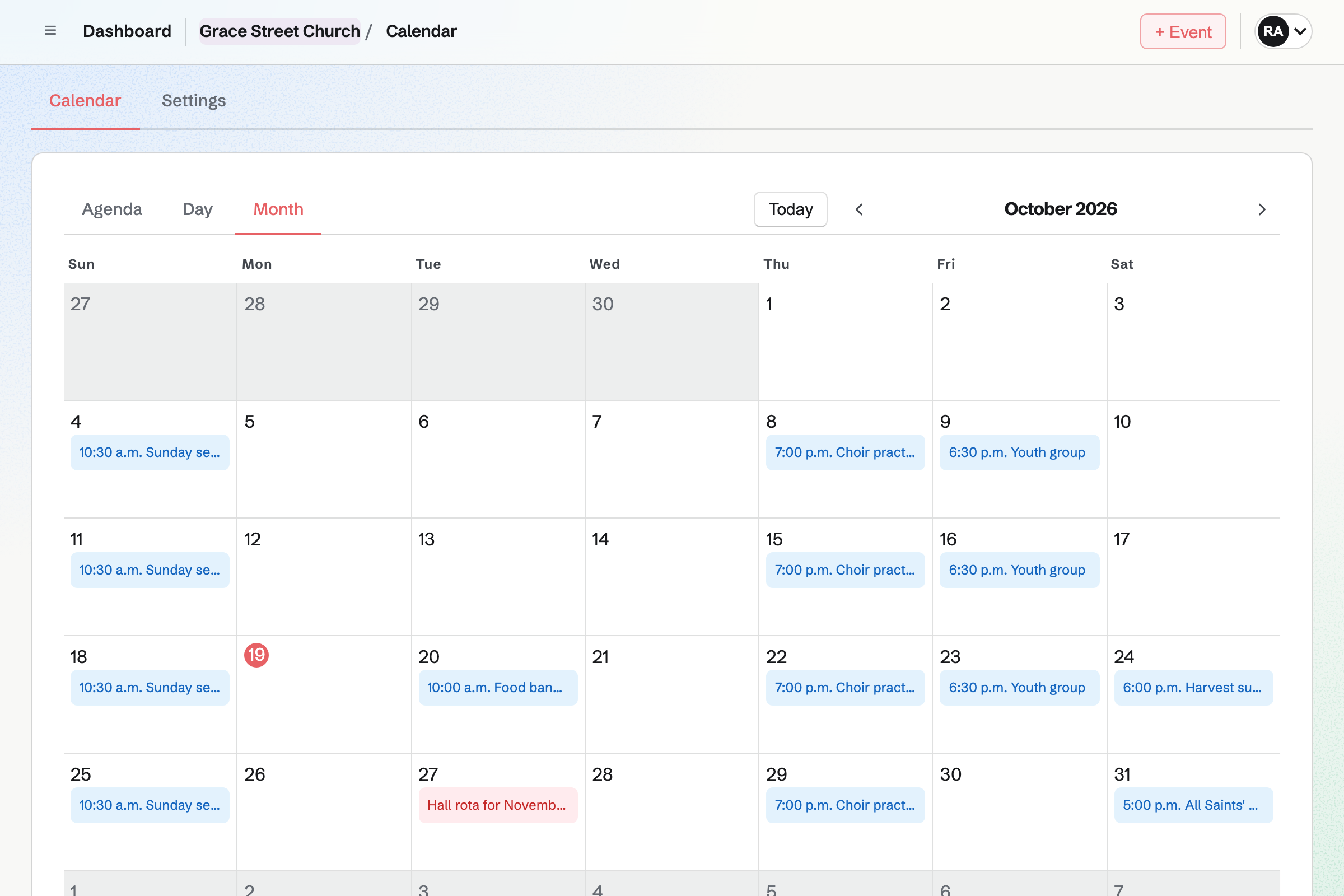This screenshot has height=896, width=1344.
Task: Open Youth group event on October 9
Action: 1019,452
